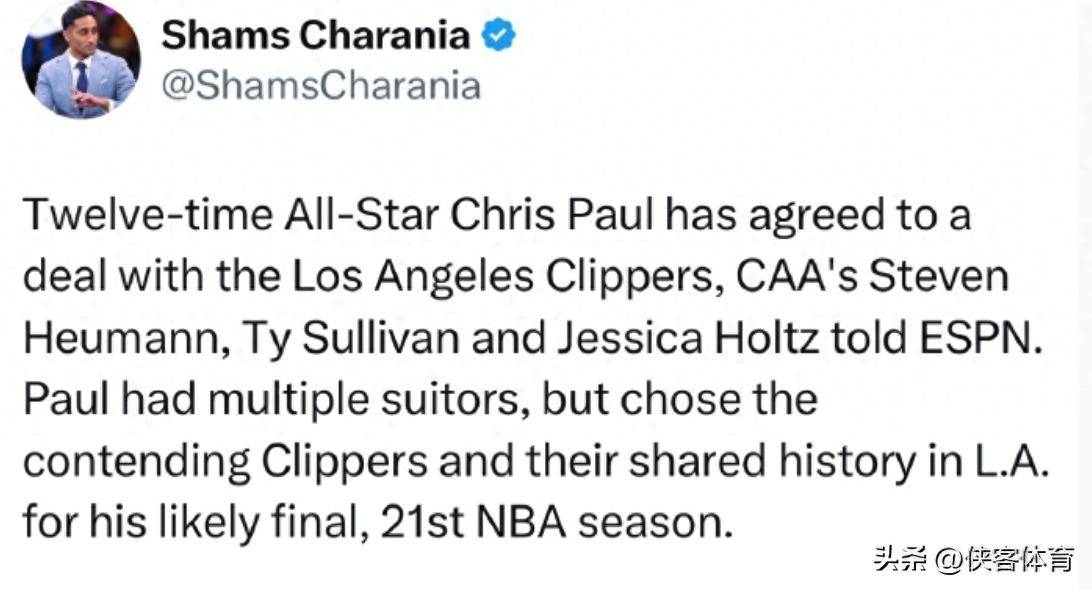The height and width of the screenshot is (590, 1092).
Task: Click the phrase 21st NBA season
Action: click(x=557, y=523)
